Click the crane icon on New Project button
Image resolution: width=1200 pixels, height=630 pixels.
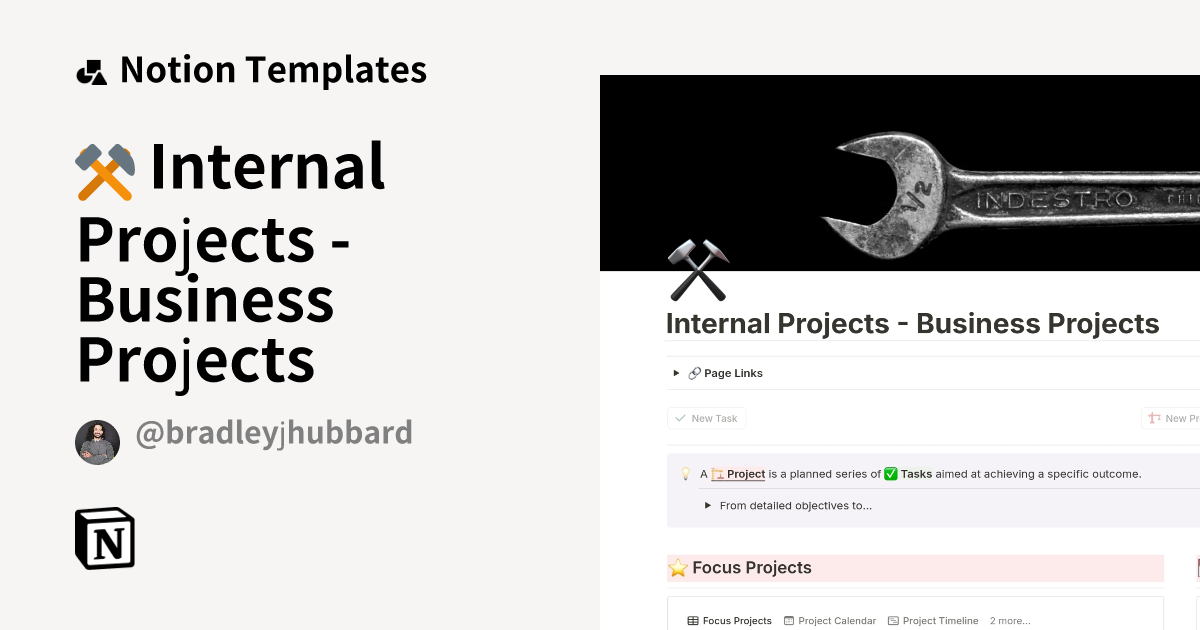pos(1155,418)
